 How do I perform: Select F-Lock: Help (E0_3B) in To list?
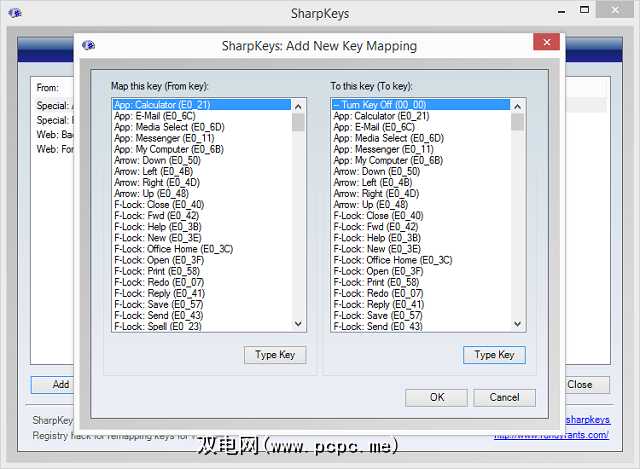pos(421,238)
